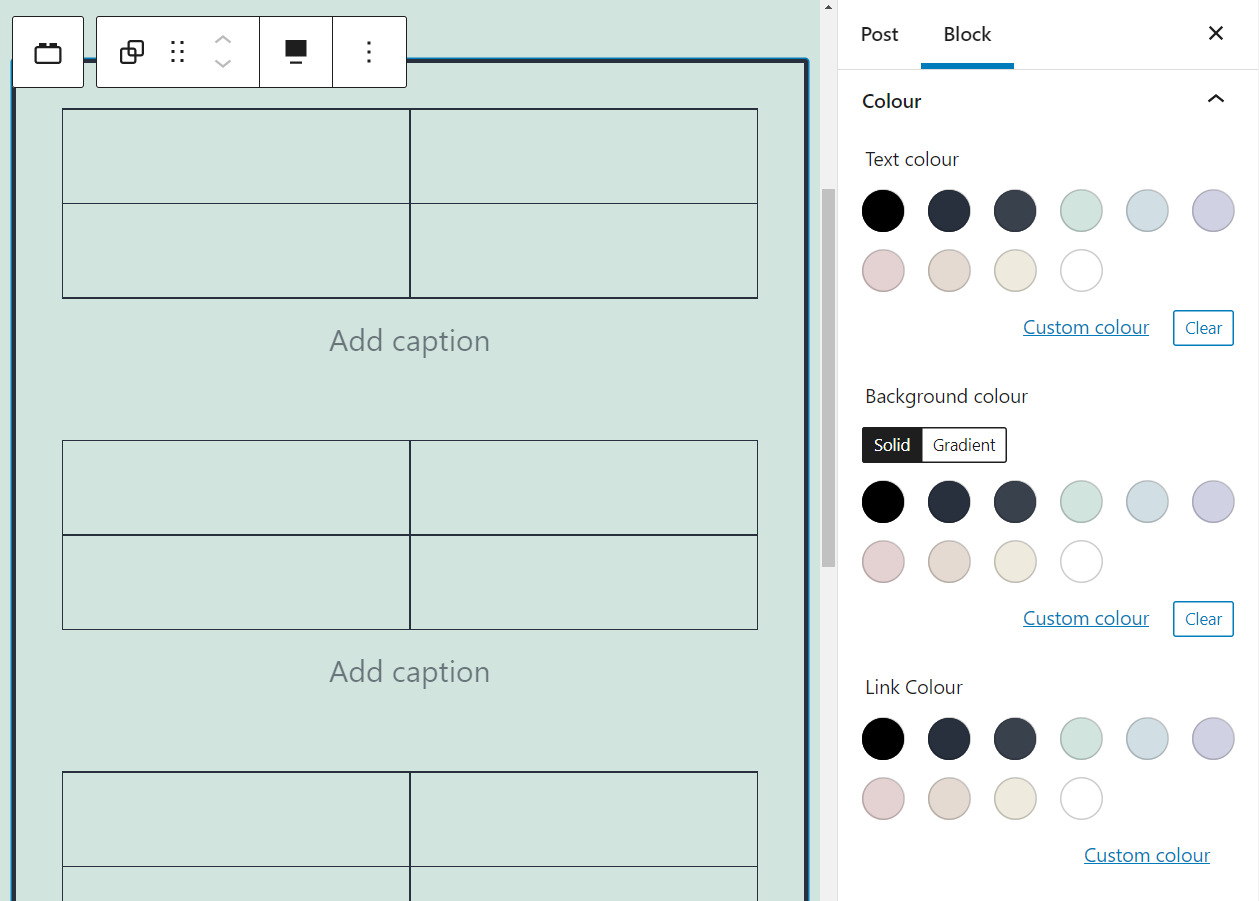Select white as the text colour
1259x901 pixels.
pyautogui.click(x=1081, y=270)
